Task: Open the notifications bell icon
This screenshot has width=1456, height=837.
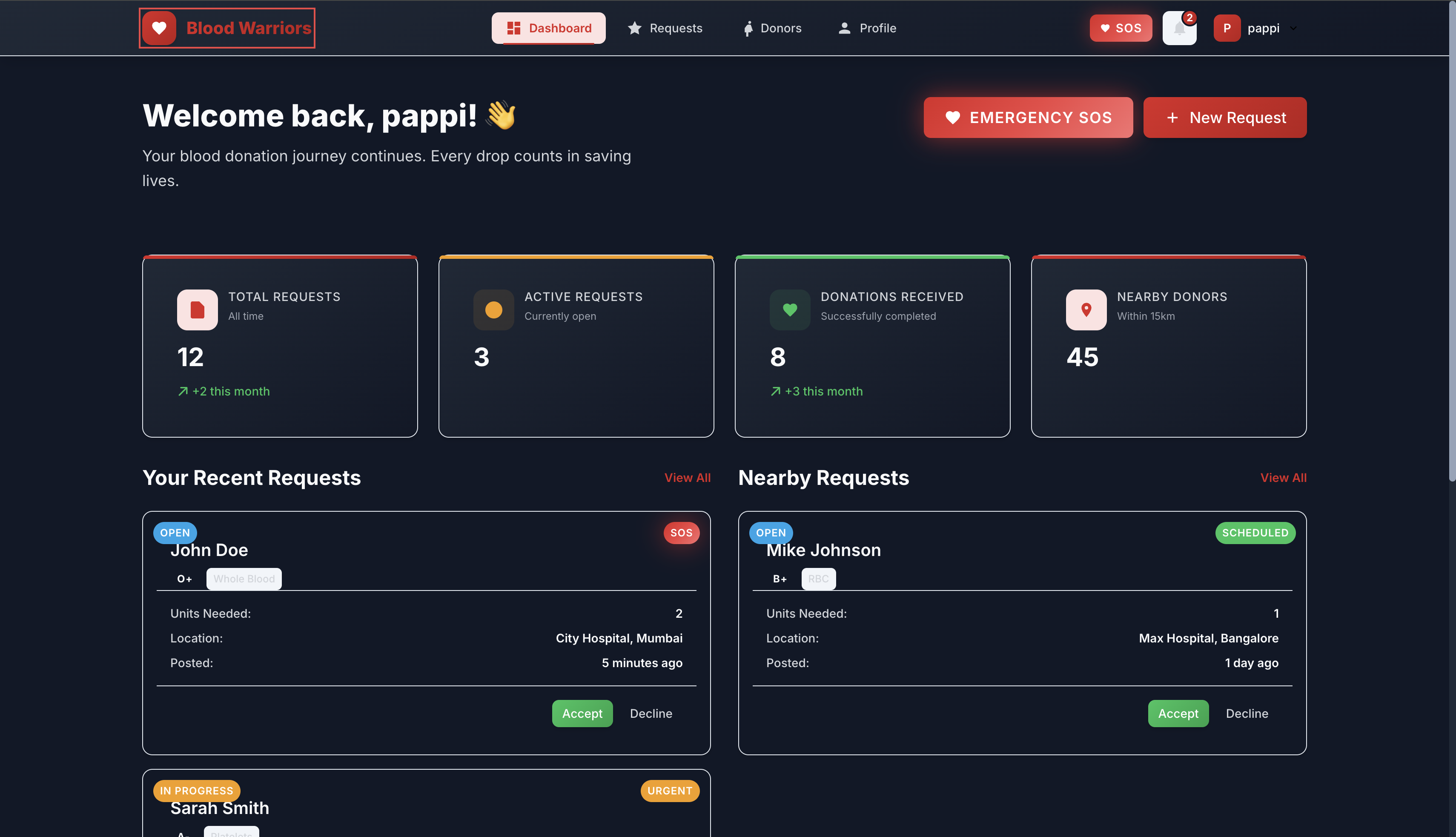Action: coord(1179,28)
